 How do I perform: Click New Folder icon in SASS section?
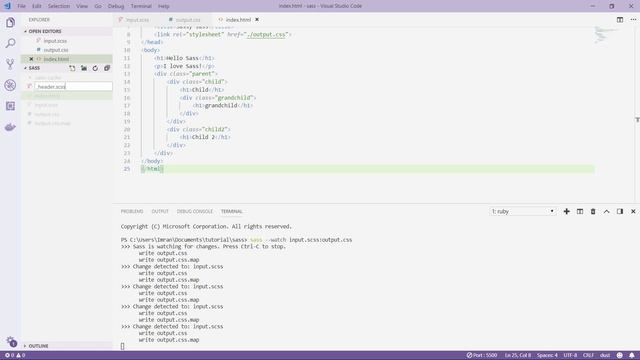84,68
